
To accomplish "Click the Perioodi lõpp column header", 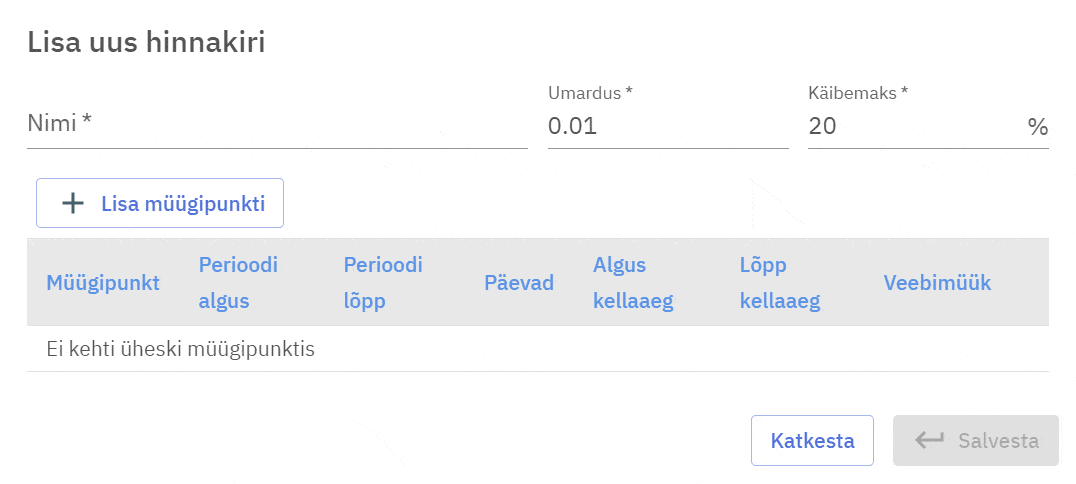I will (x=383, y=283).
